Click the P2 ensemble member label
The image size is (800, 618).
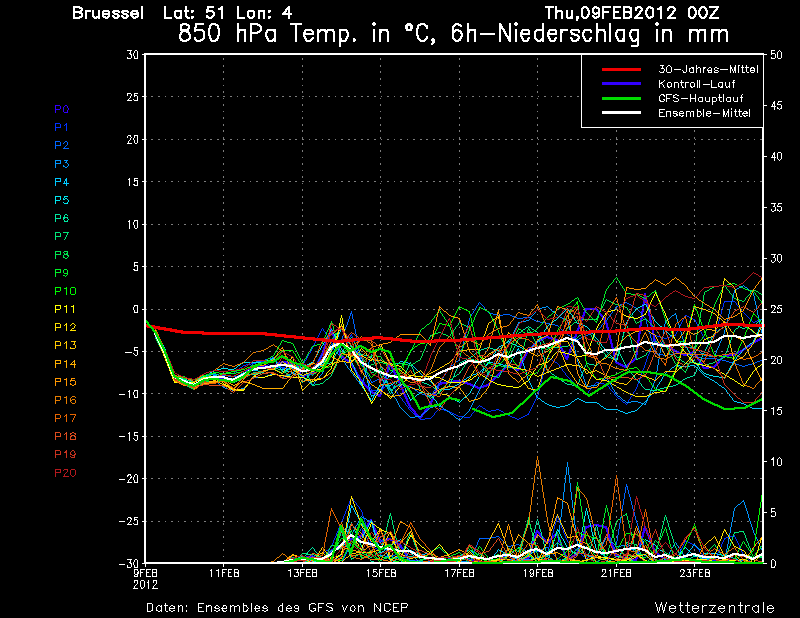point(62,145)
